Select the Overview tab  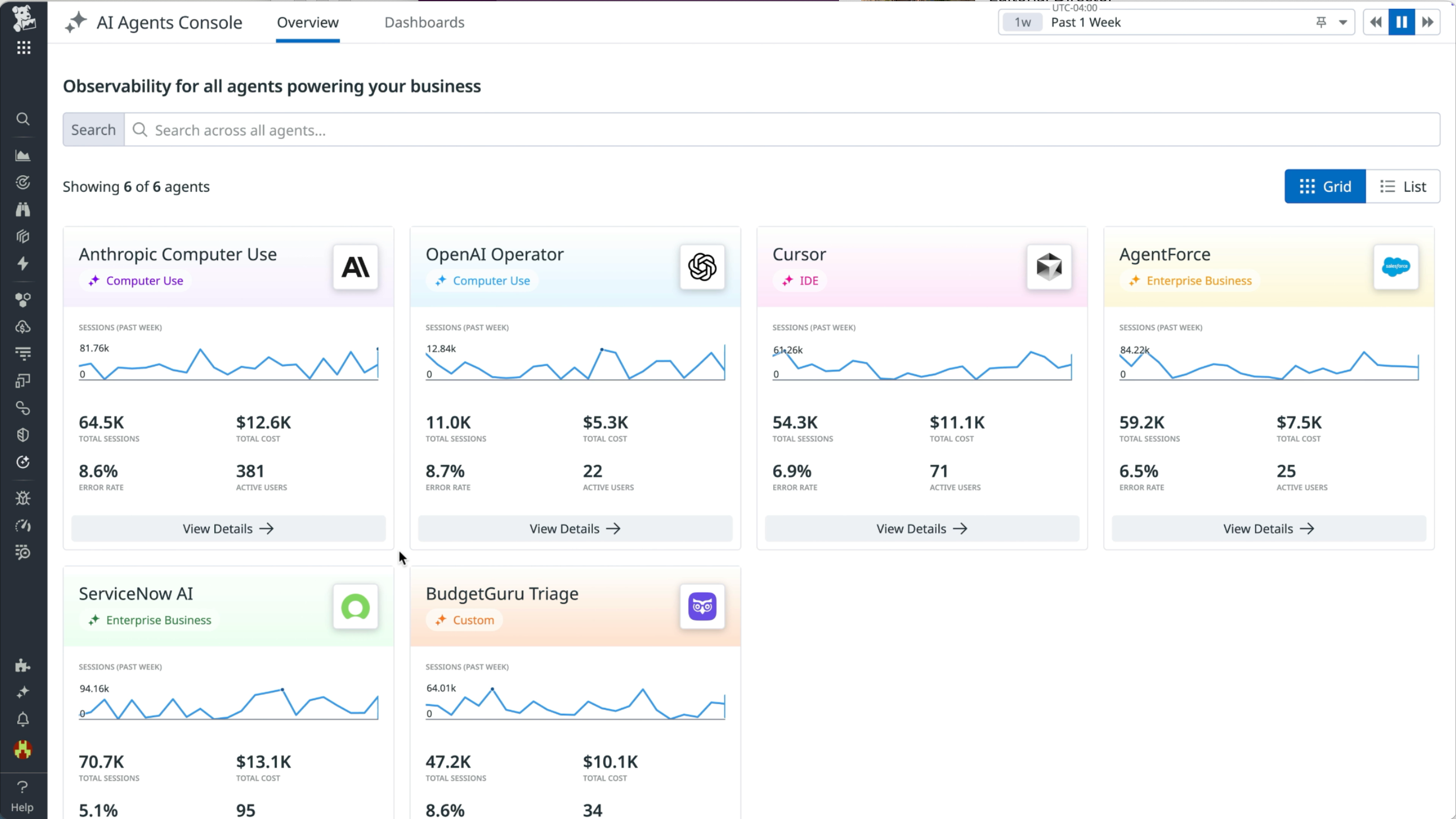[307, 23]
